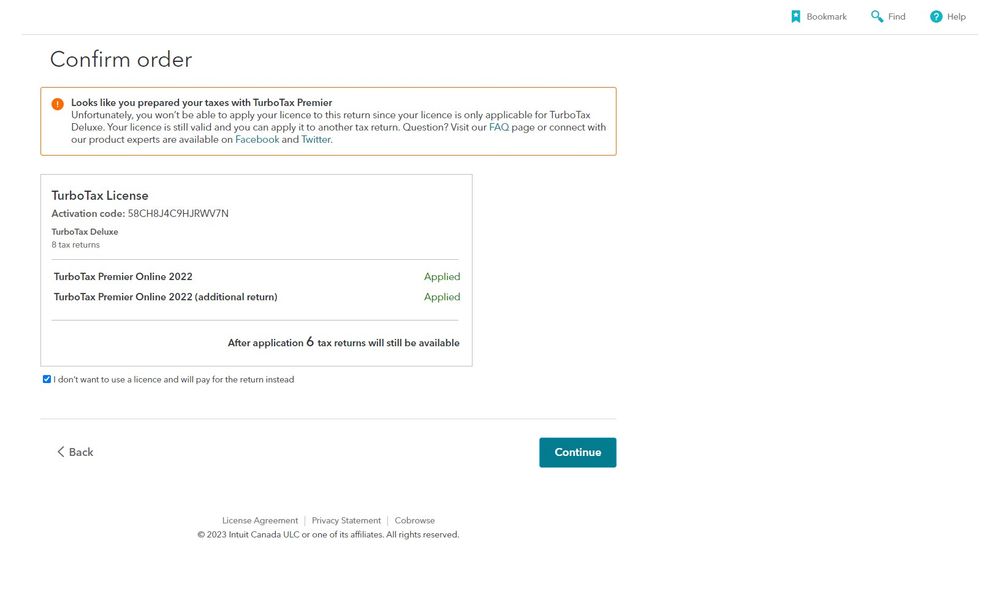This screenshot has height=592, width=999.
Task: Follow the Twitter link
Action: [x=316, y=139]
